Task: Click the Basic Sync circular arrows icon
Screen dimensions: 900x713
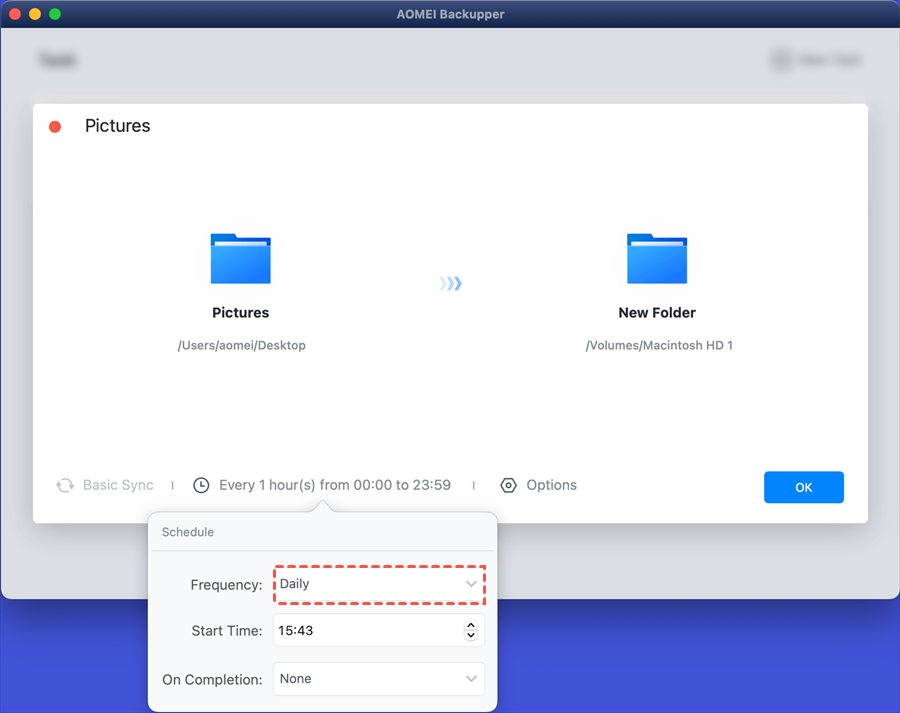Action: 65,486
